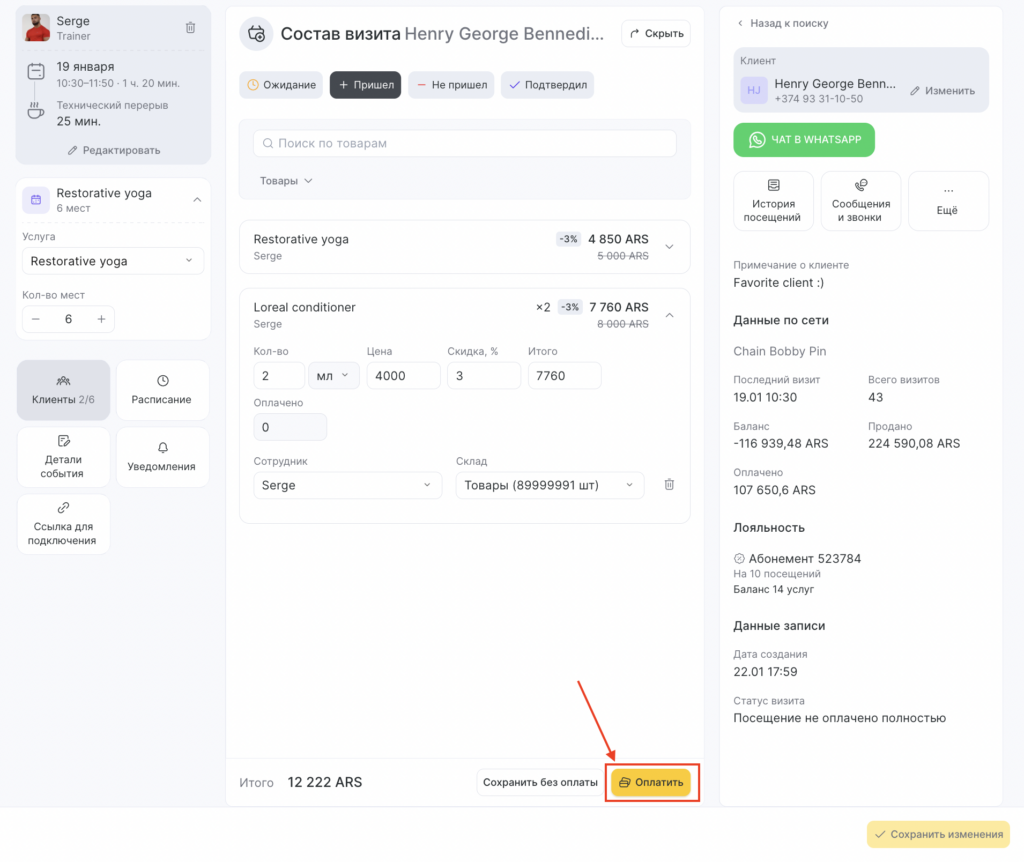Screen dimensions: 1024x862
Task: Open visit history for the client
Action: [772, 201]
